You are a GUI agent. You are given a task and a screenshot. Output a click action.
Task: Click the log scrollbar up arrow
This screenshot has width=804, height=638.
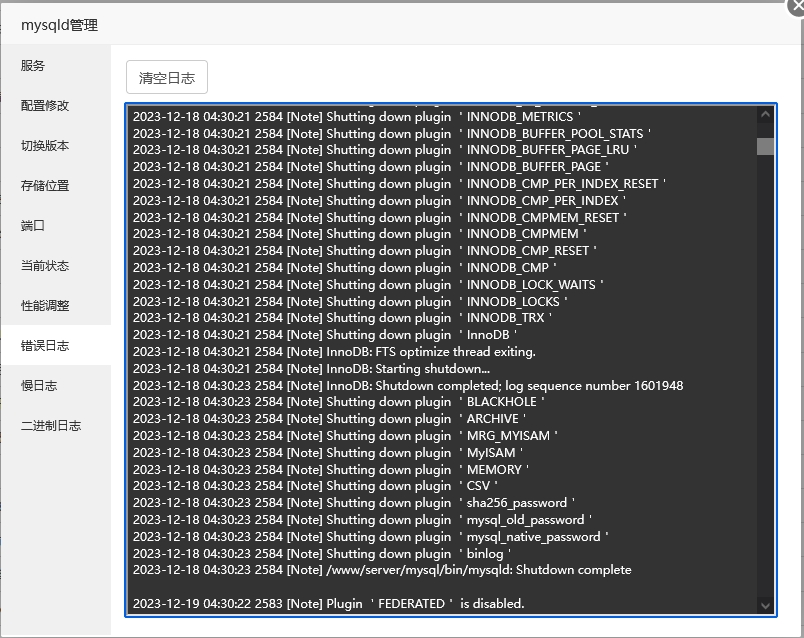tap(765, 115)
